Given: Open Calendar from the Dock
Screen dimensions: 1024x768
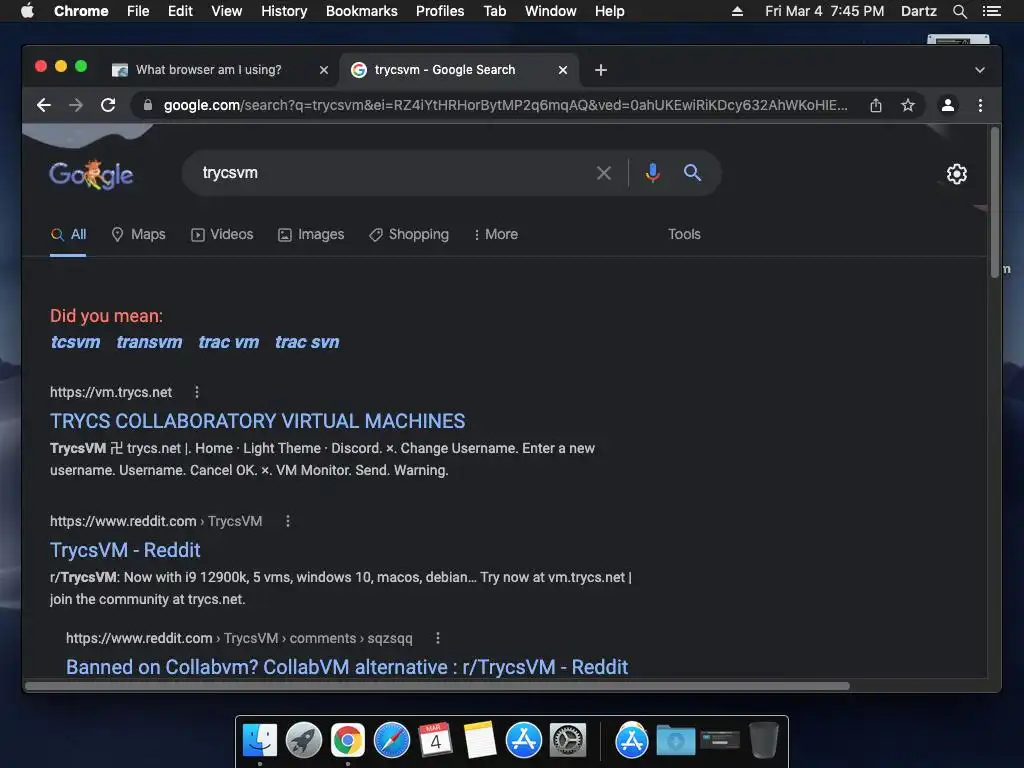Looking at the screenshot, I should pos(436,741).
